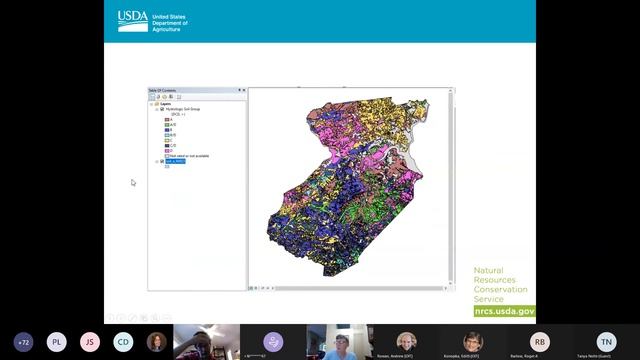Click the light blue B/D class swatch

167,135
